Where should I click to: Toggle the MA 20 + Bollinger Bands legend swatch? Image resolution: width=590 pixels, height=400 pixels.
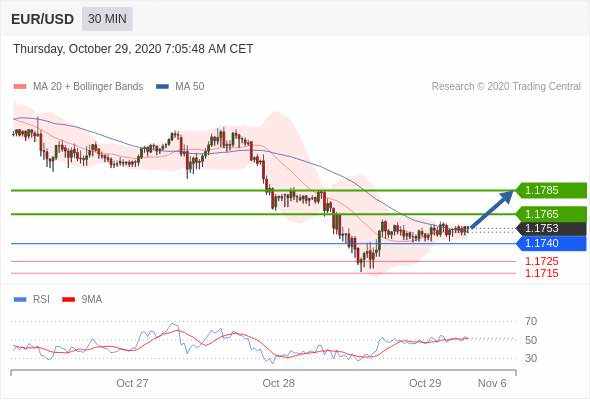point(20,87)
